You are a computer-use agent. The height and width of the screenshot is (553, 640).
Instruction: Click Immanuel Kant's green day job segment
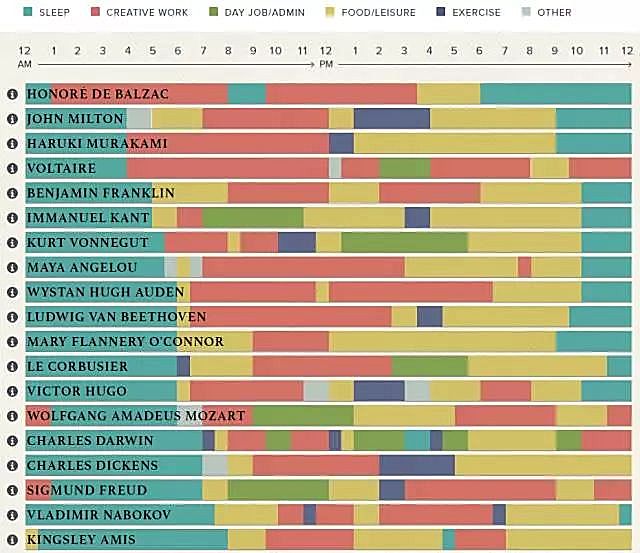point(253,218)
